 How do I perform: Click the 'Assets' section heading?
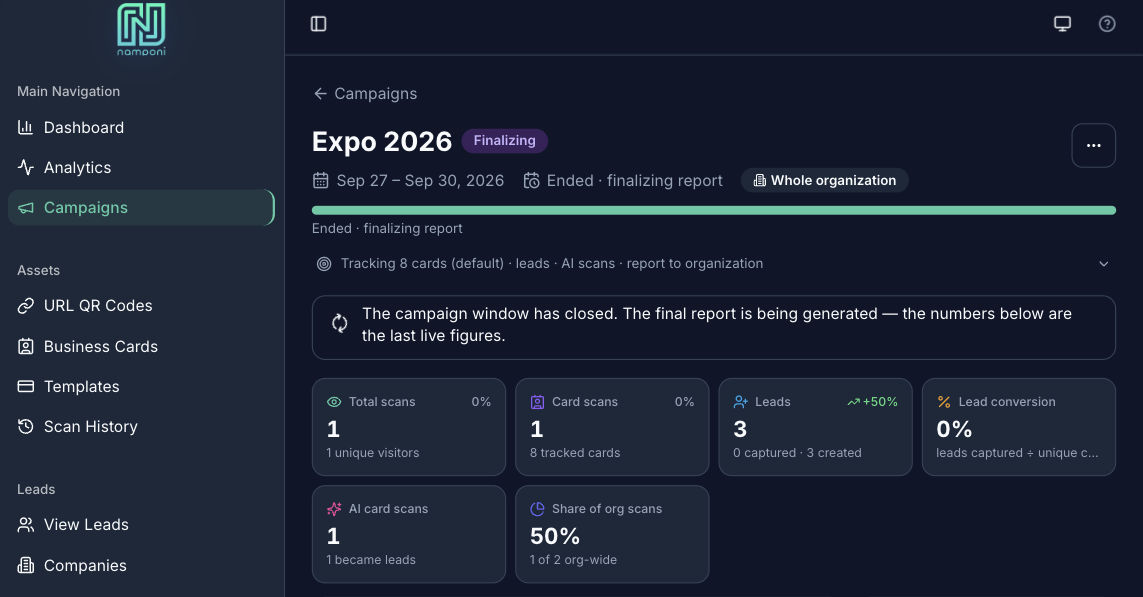point(39,270)
